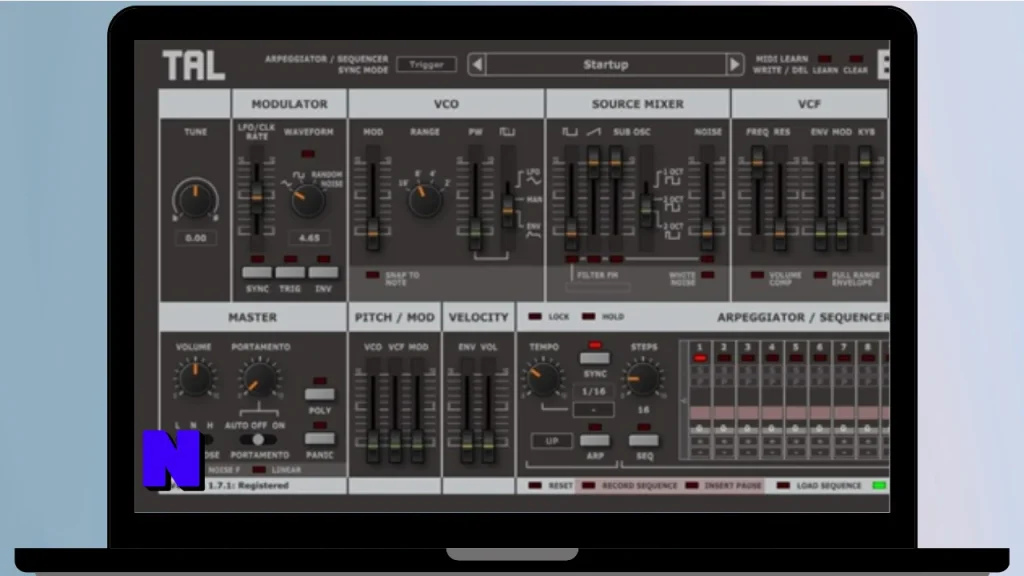Click the step 4 LED in sequencer

pyautogui.click(x=772, y=358)
